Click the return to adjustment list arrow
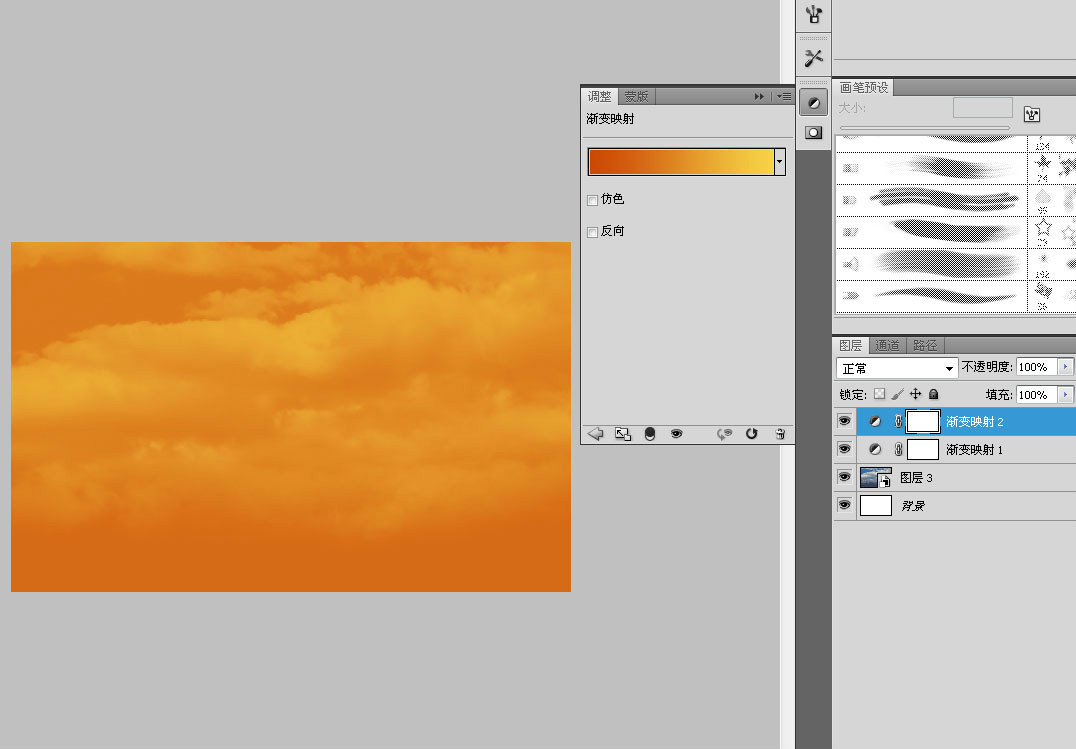This screenshot has width=1076, height=749. coord(596,434)
